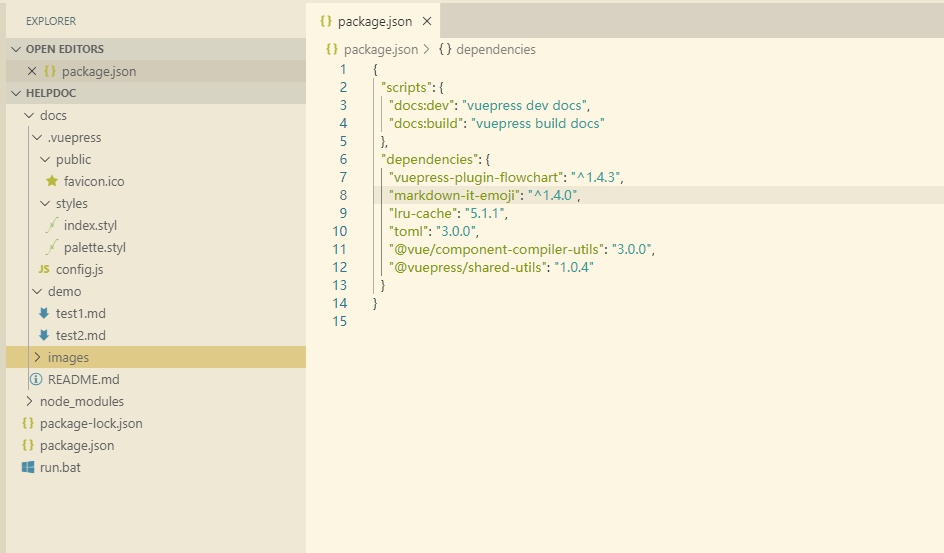Collapse the HELPDOC section
The image size is (944, 553).
[15, 93]
